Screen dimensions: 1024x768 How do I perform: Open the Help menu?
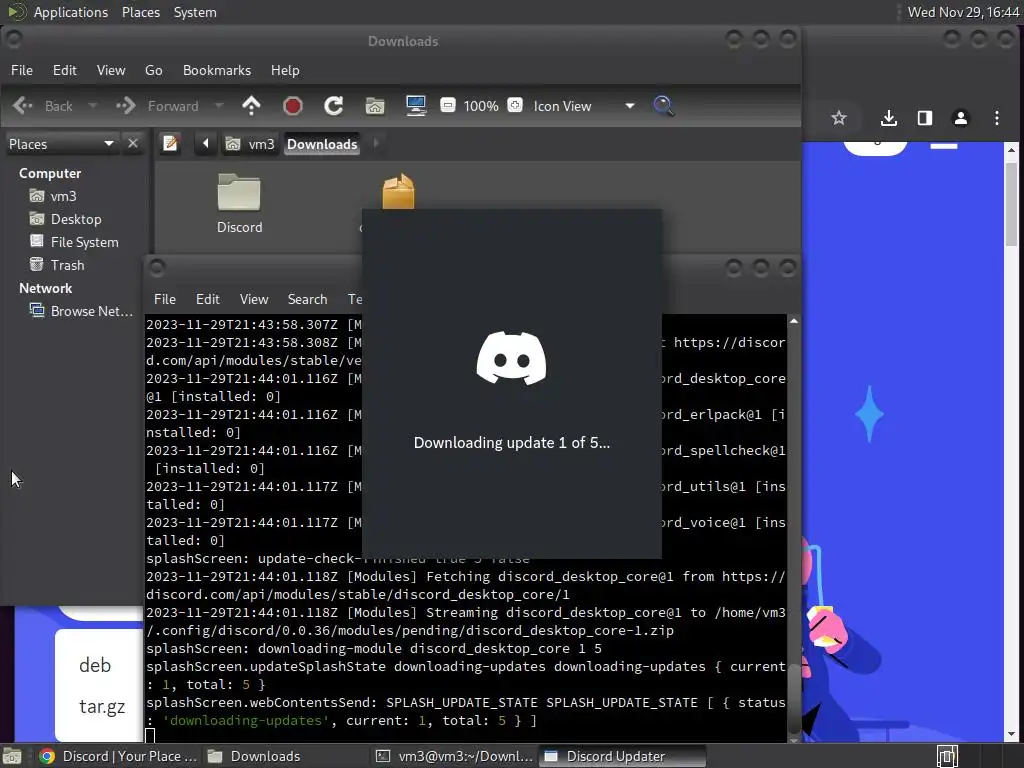point(285,70)
